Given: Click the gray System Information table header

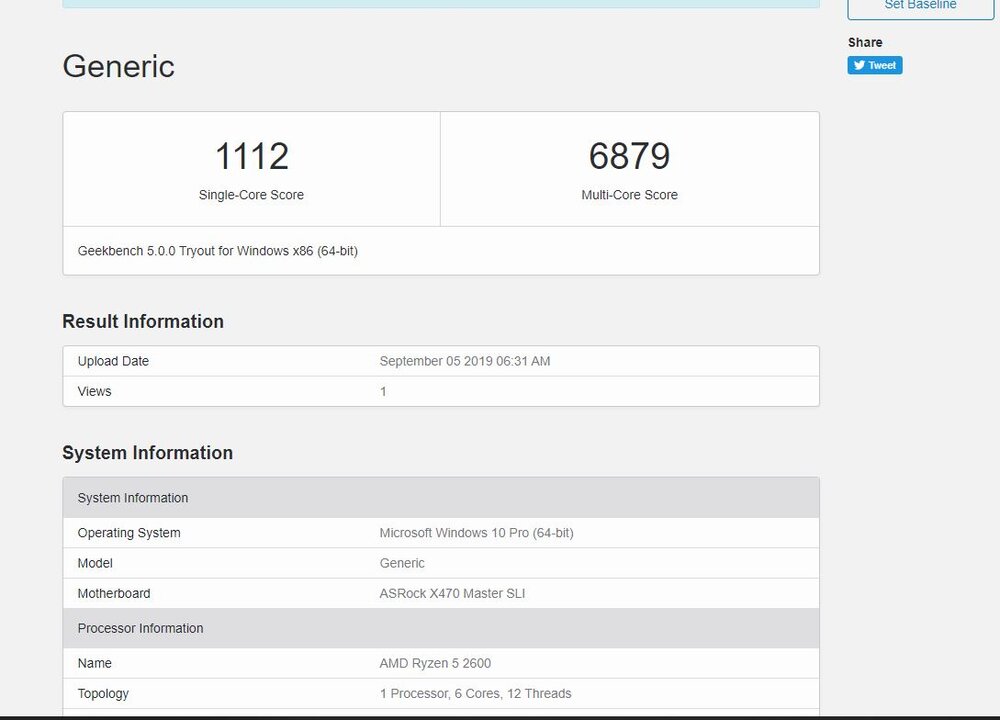Looking at the screenshot, I should click(x=441, y=497).
